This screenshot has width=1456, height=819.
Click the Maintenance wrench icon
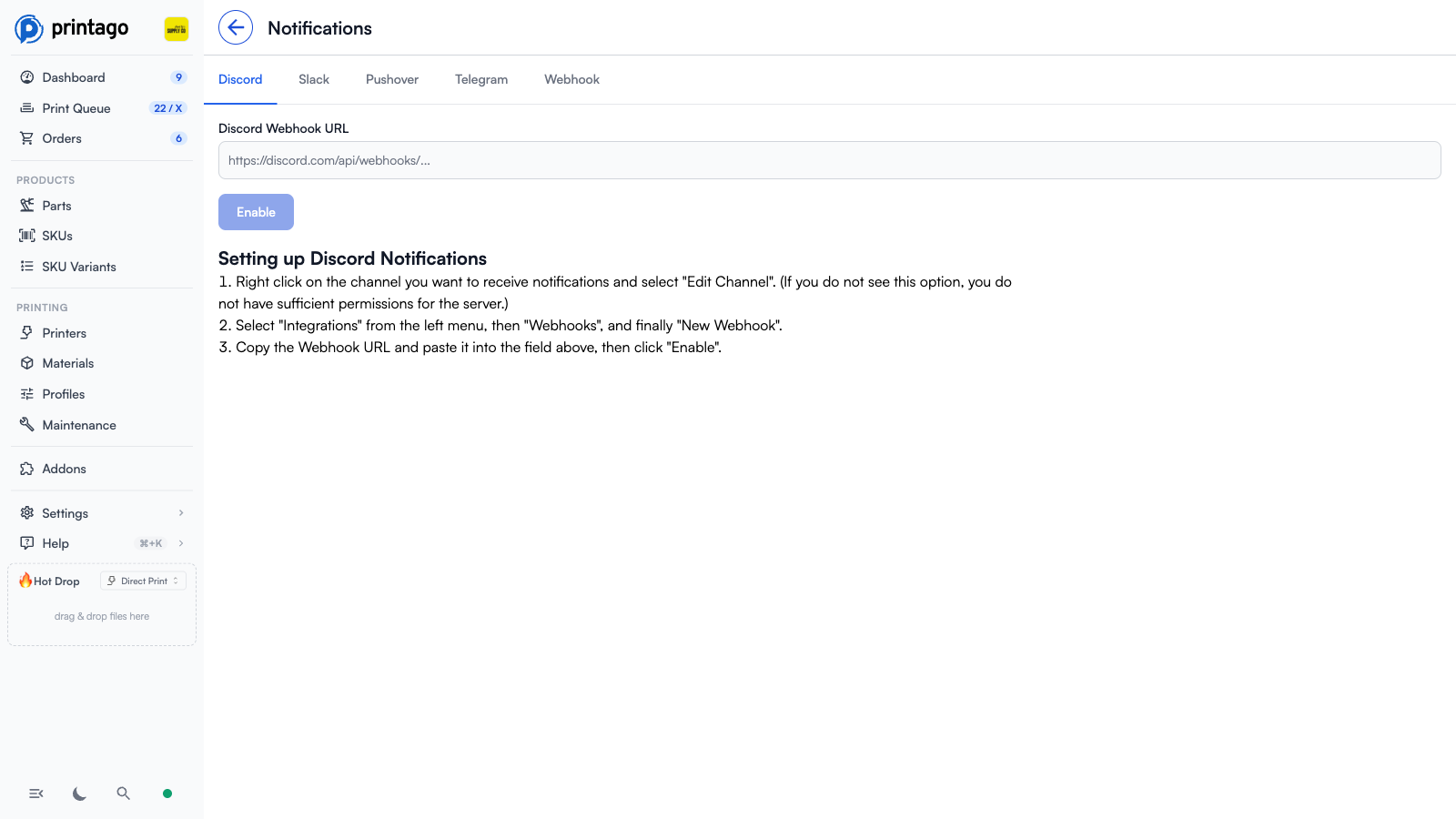tap(27, 424)
